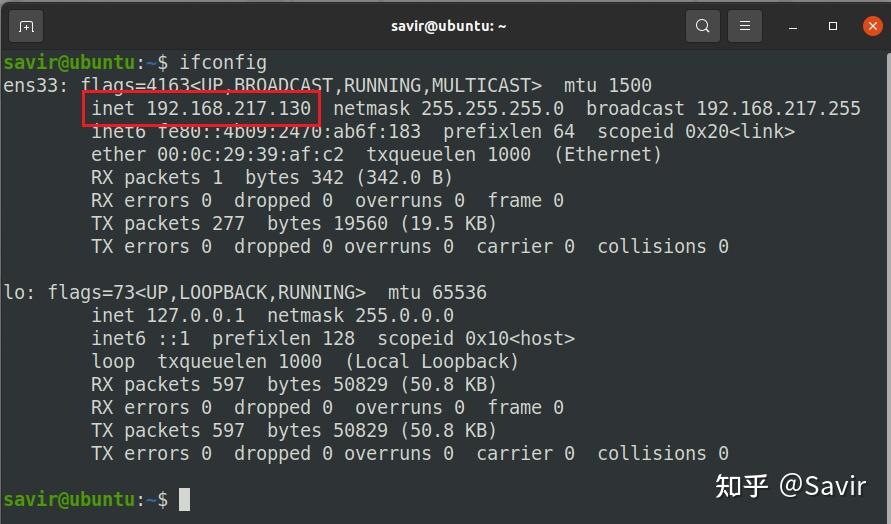The image size is (891, 524).
Task: Maximize the terminal window
Action: click(x=833, y=26)
